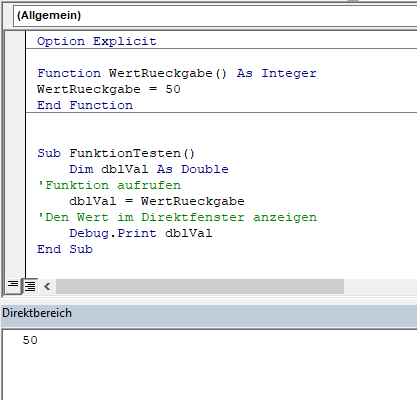Click the 'Sub FunktionTesten()' line

[116, 153]
